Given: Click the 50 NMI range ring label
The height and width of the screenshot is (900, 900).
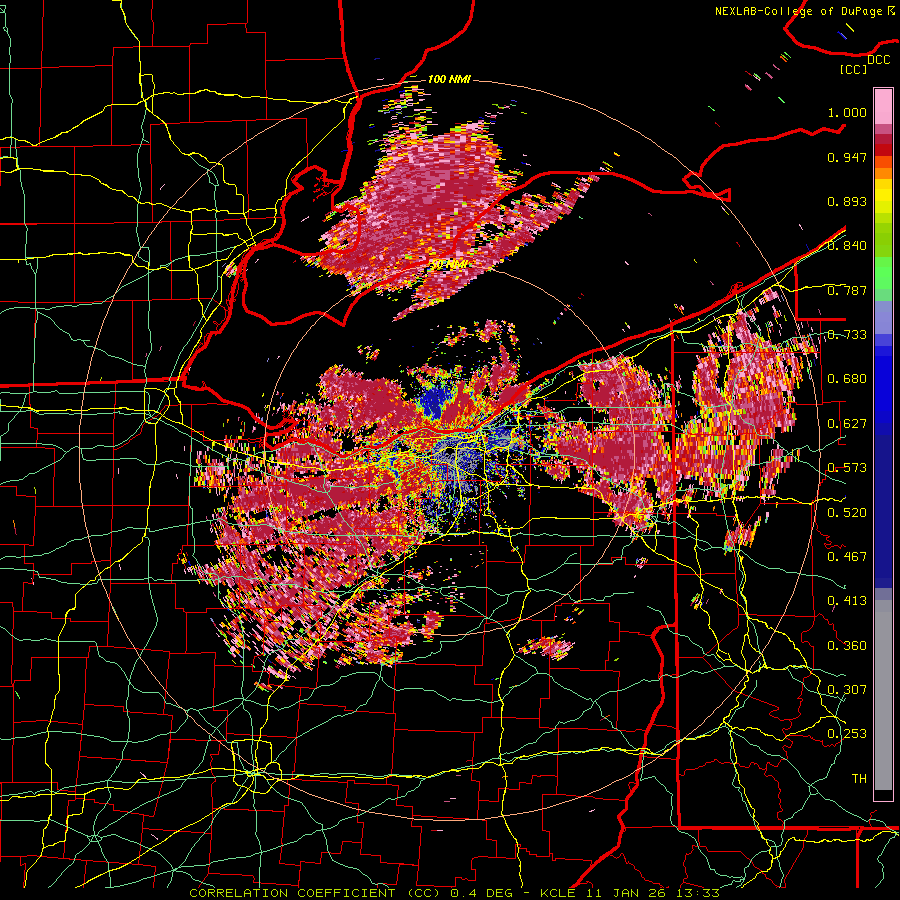Looking at the screenshot, I should point(448,265).
